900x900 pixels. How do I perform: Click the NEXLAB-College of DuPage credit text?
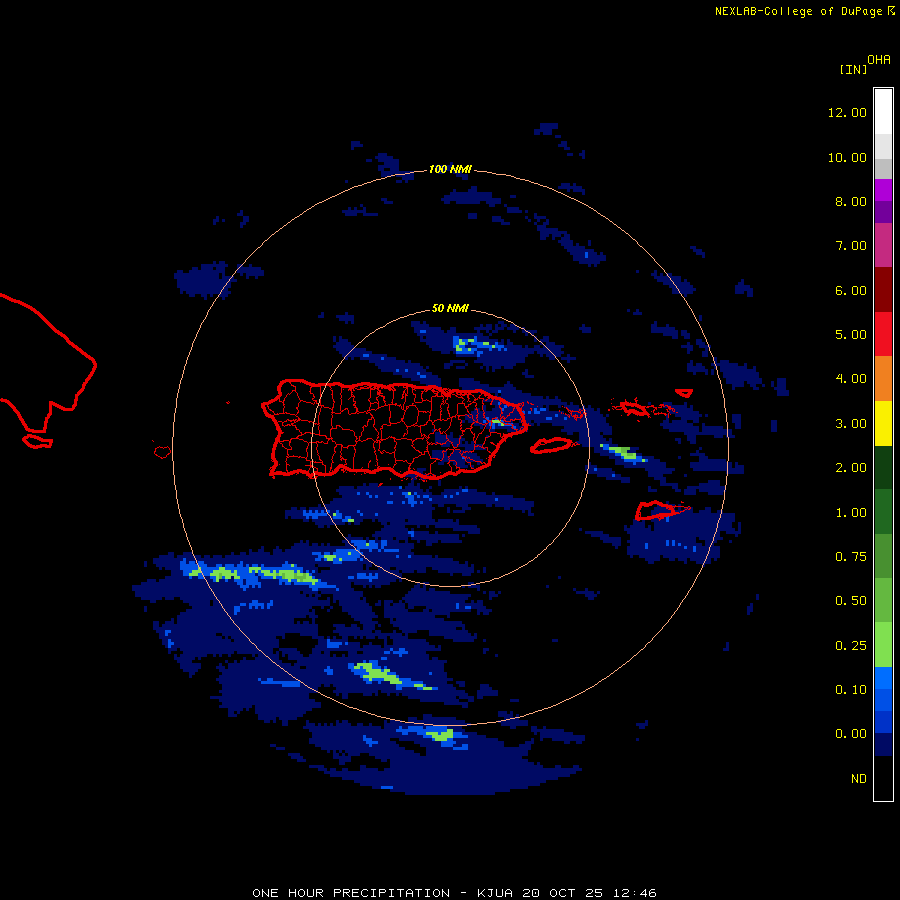click(805, 11)
